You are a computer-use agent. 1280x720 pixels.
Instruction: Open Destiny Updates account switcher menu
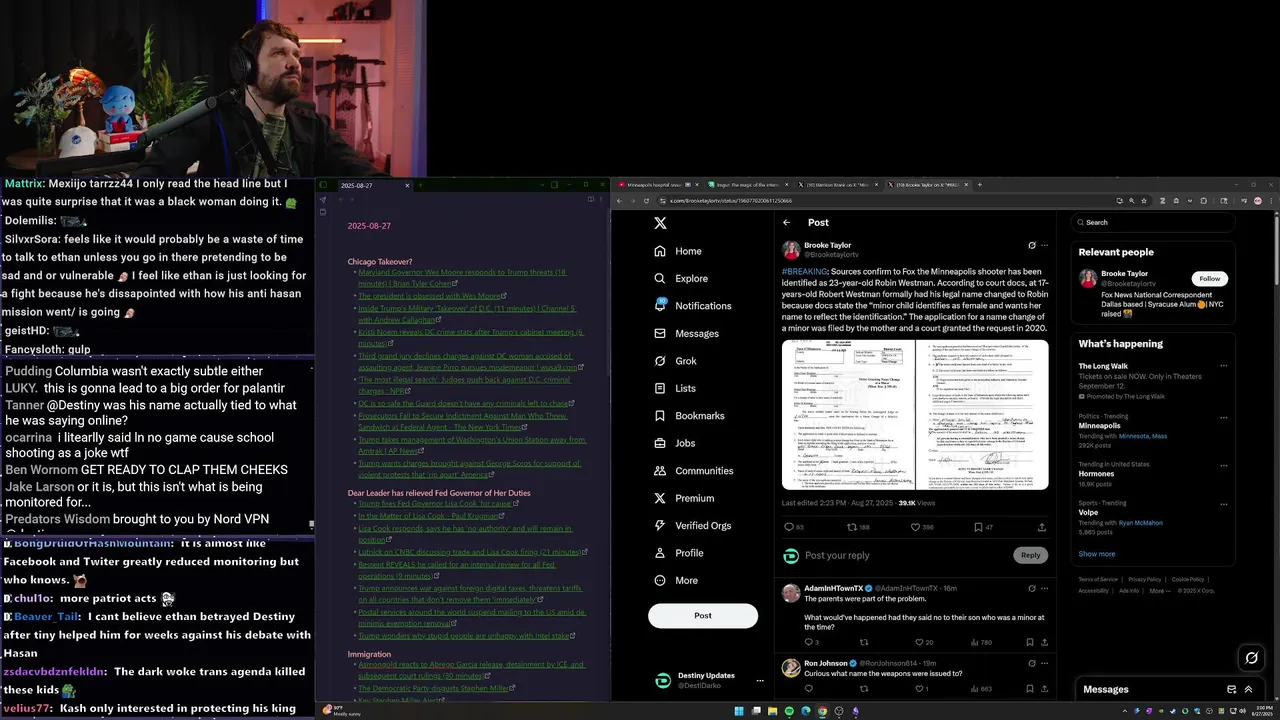click(x=760, y=680)
